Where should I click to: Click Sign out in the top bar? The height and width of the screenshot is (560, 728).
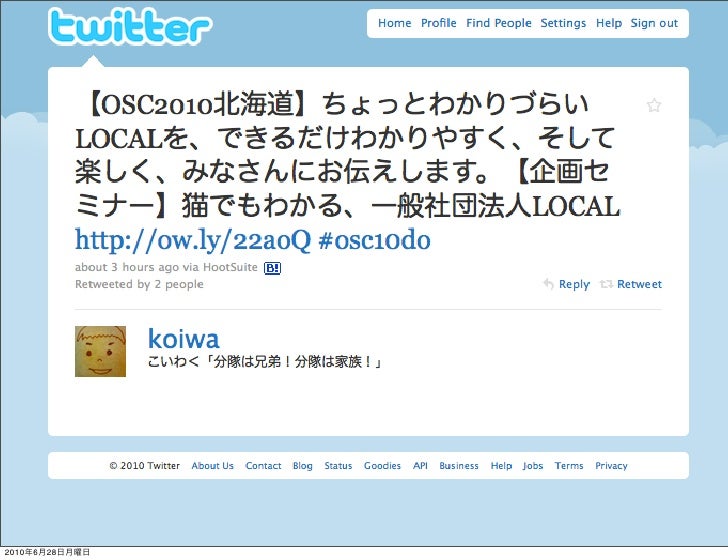point(654,23)
